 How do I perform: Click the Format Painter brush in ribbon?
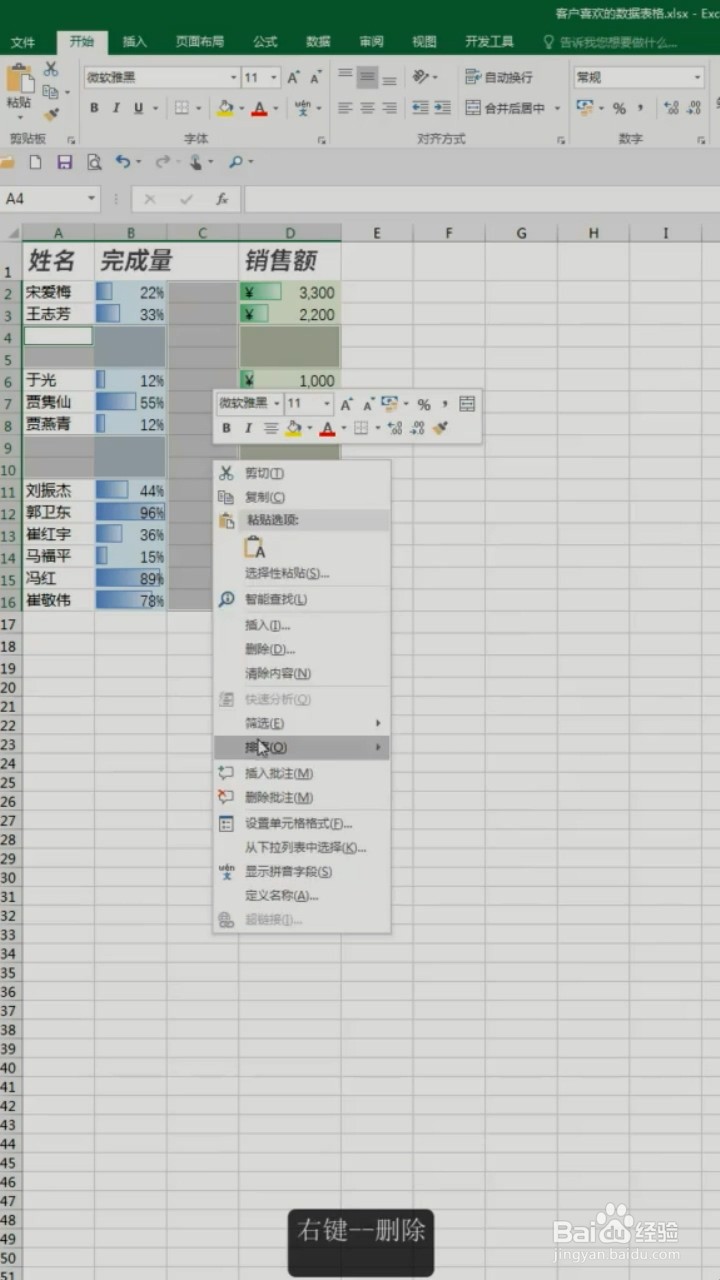[x=50, y=114]
